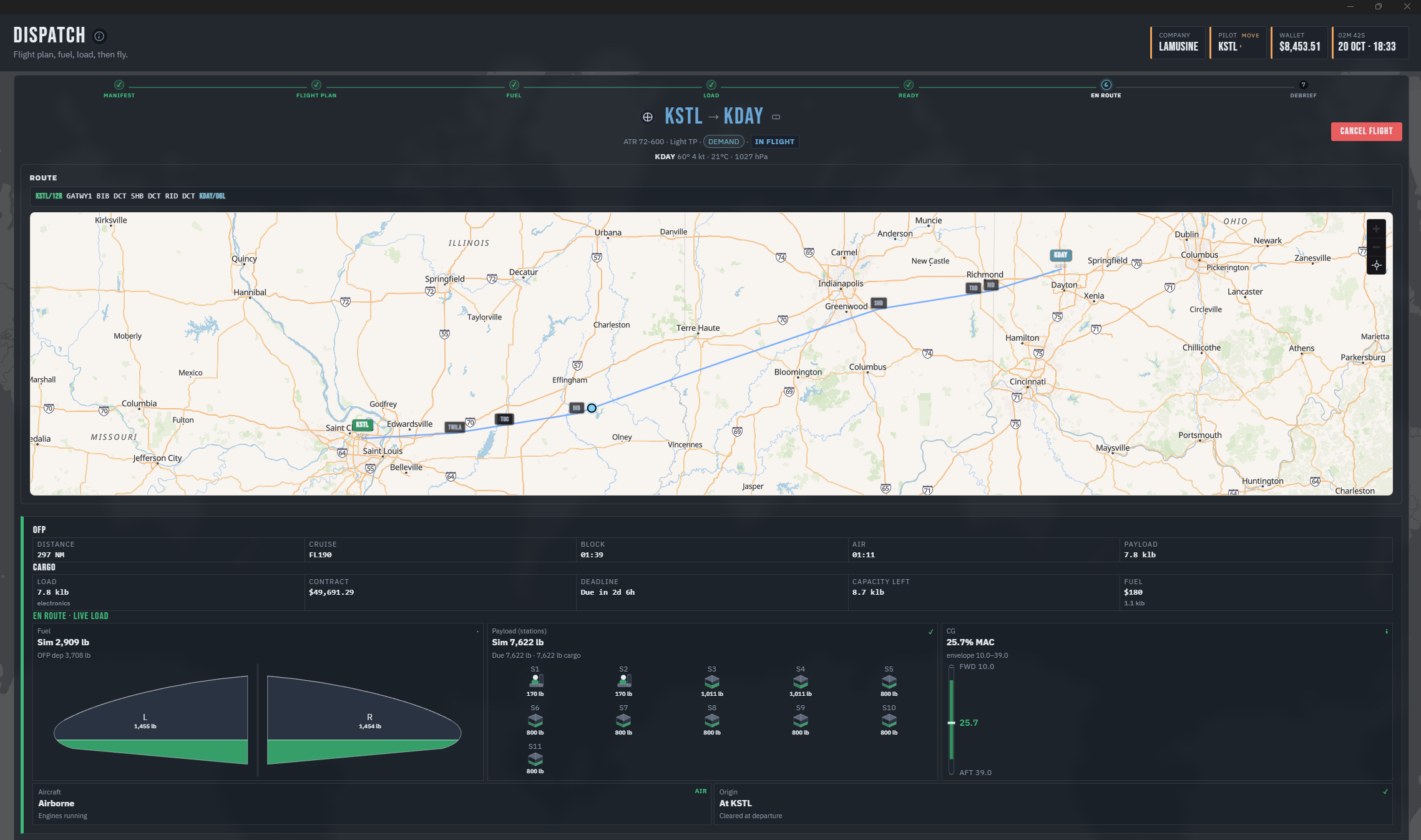This screenshot has width=1421, height=840.
Task: Click the small panel icon after KDAY
Action: pyautogui.click(x=776, y=117)
